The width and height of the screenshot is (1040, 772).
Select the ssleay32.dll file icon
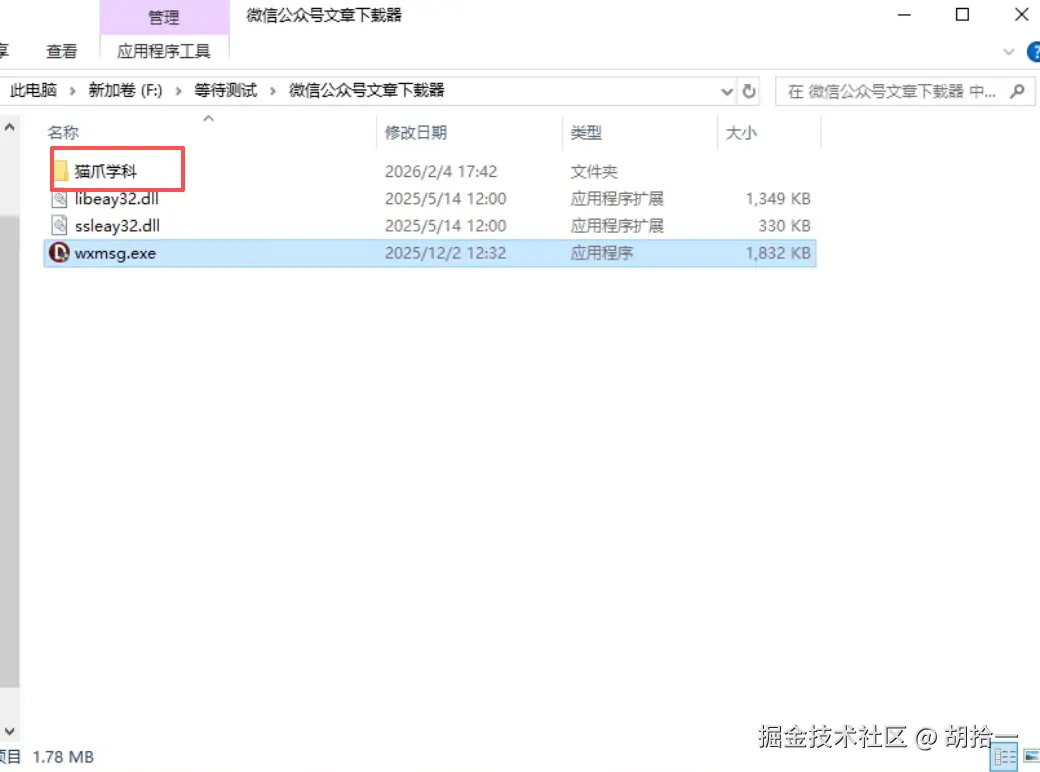[x=59, y=225]
